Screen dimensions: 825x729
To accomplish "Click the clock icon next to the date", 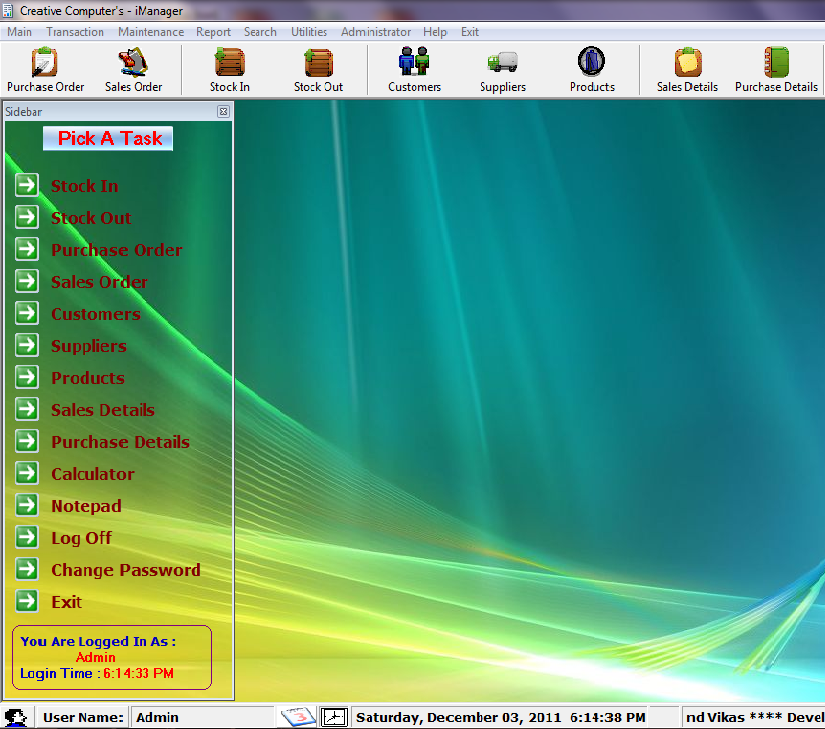I will point(334,717).
